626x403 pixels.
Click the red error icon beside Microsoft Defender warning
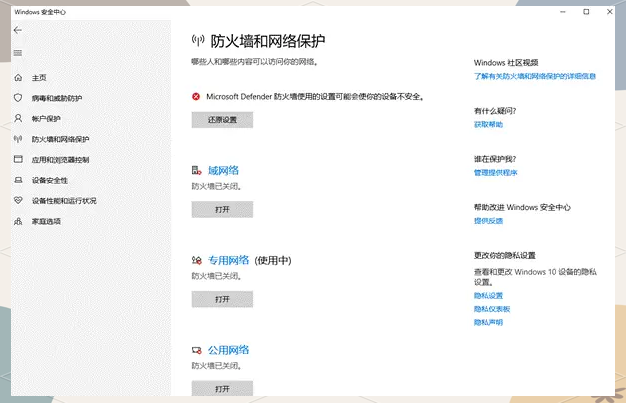(x=196, y=96)
